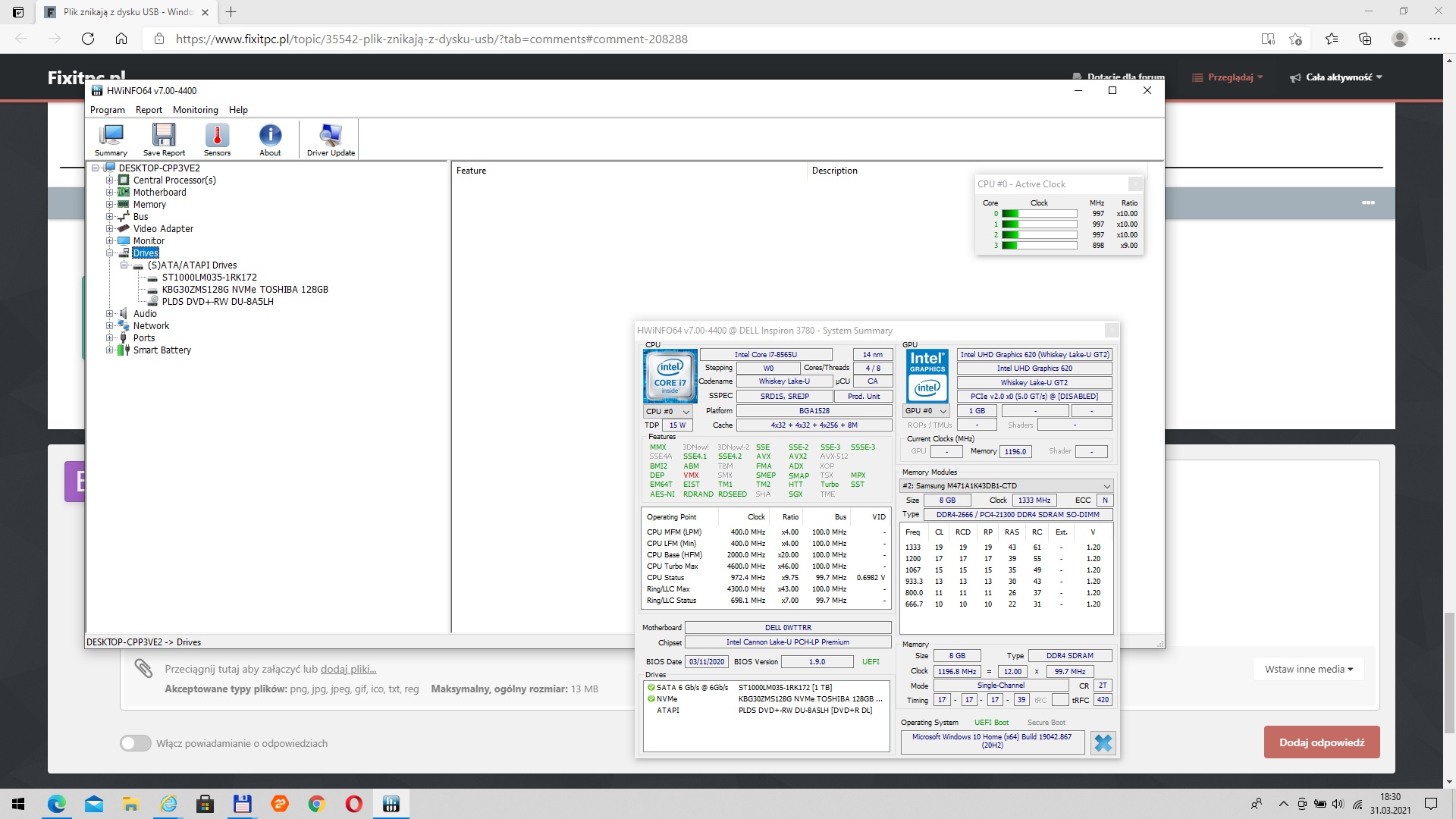Expand the Memory tree node
This screenshot has height=819, width=1456.
109,205
